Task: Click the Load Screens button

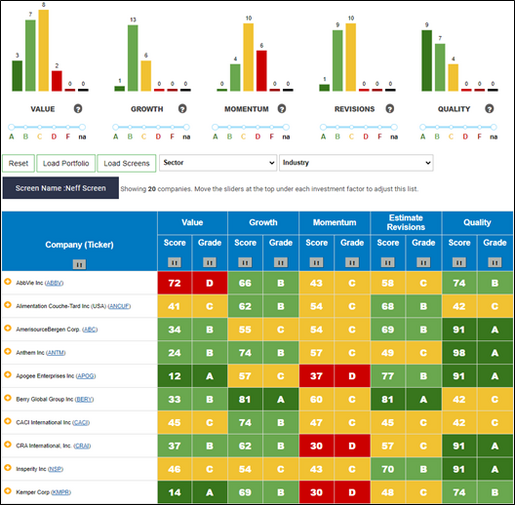Action: click(127, 163)
